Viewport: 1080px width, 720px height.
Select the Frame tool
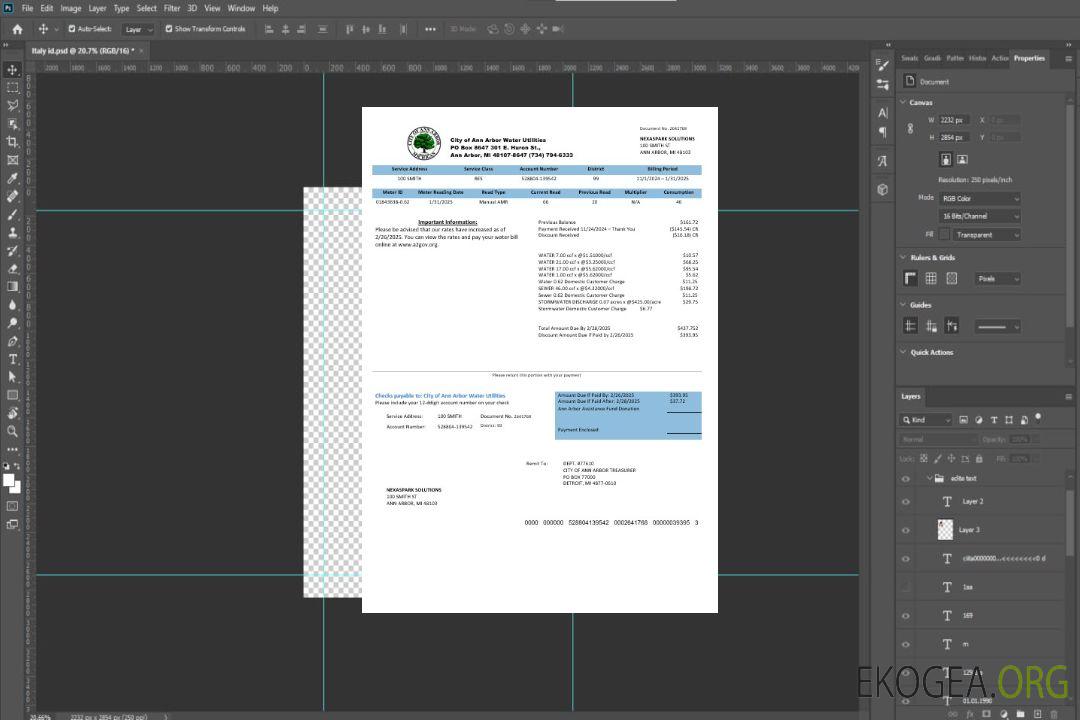12,160
